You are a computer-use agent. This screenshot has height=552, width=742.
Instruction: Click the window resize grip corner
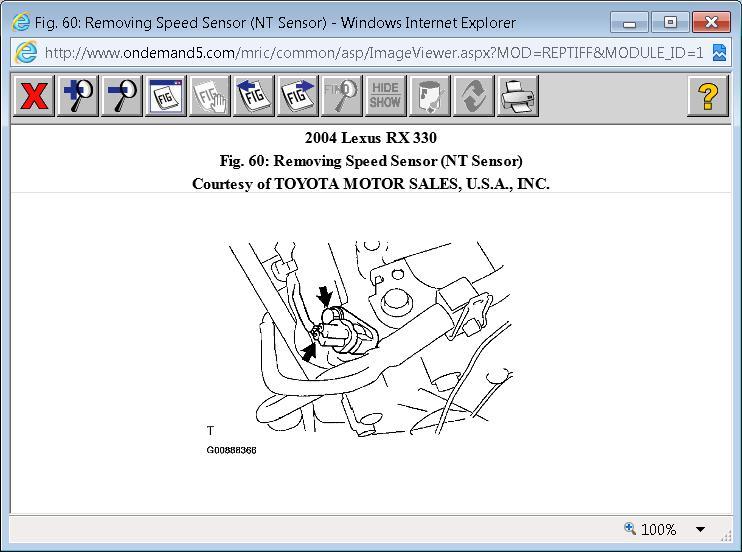click(x=726, y=536)
